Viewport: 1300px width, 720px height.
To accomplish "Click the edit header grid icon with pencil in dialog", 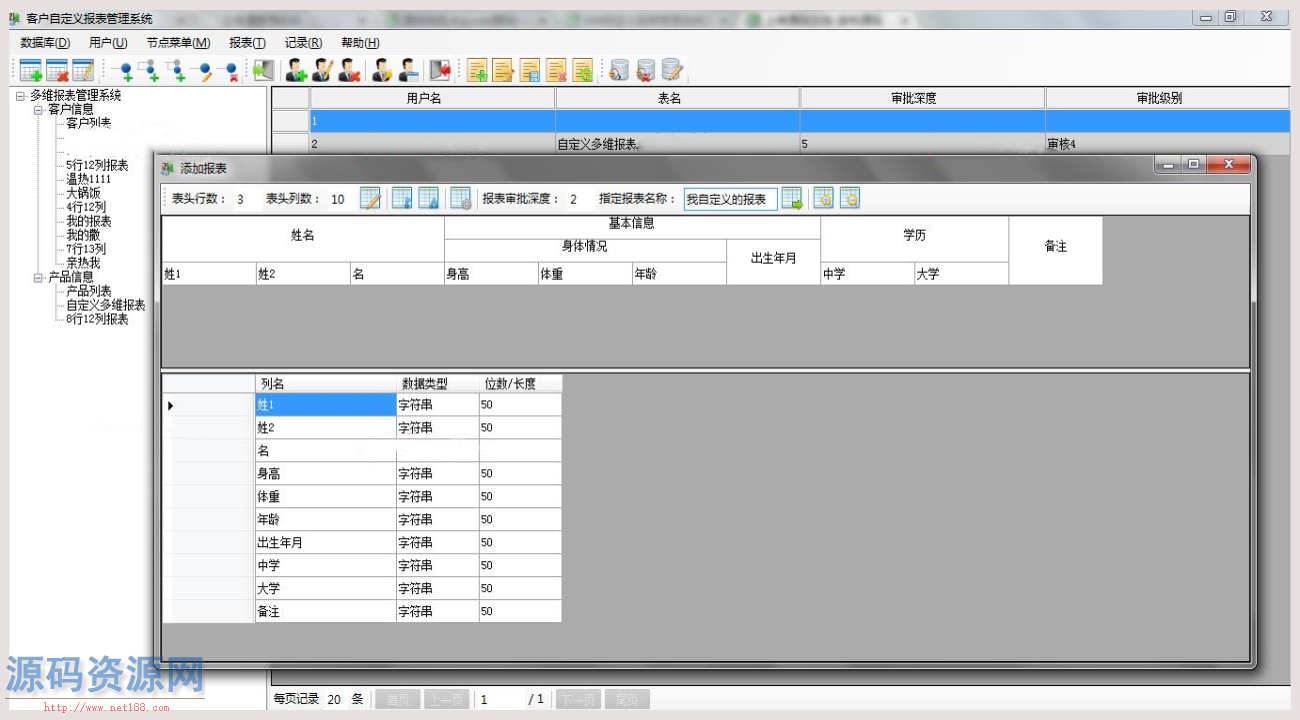I will [370, 198].
